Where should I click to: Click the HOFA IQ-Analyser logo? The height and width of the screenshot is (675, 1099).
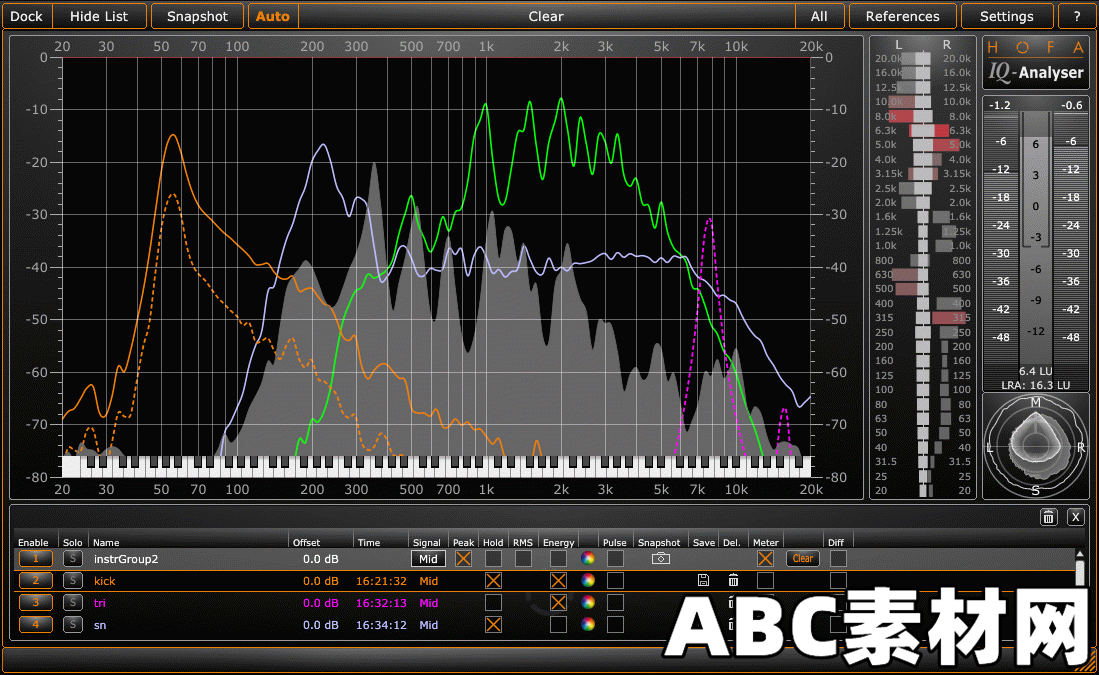[x=1035, y=62]
